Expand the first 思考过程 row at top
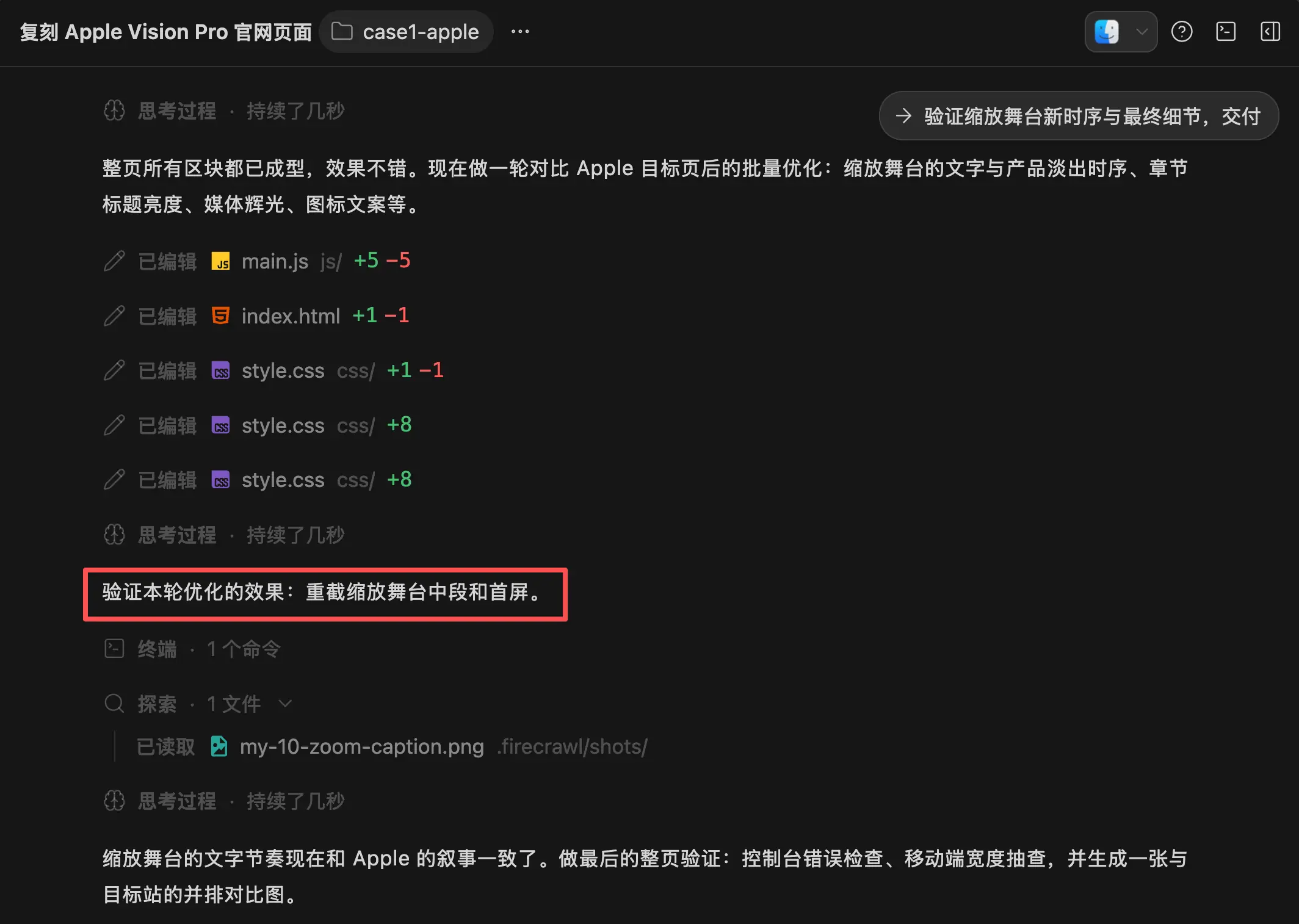This screenshot has height=924, width=1299. (x=223, y=111)
